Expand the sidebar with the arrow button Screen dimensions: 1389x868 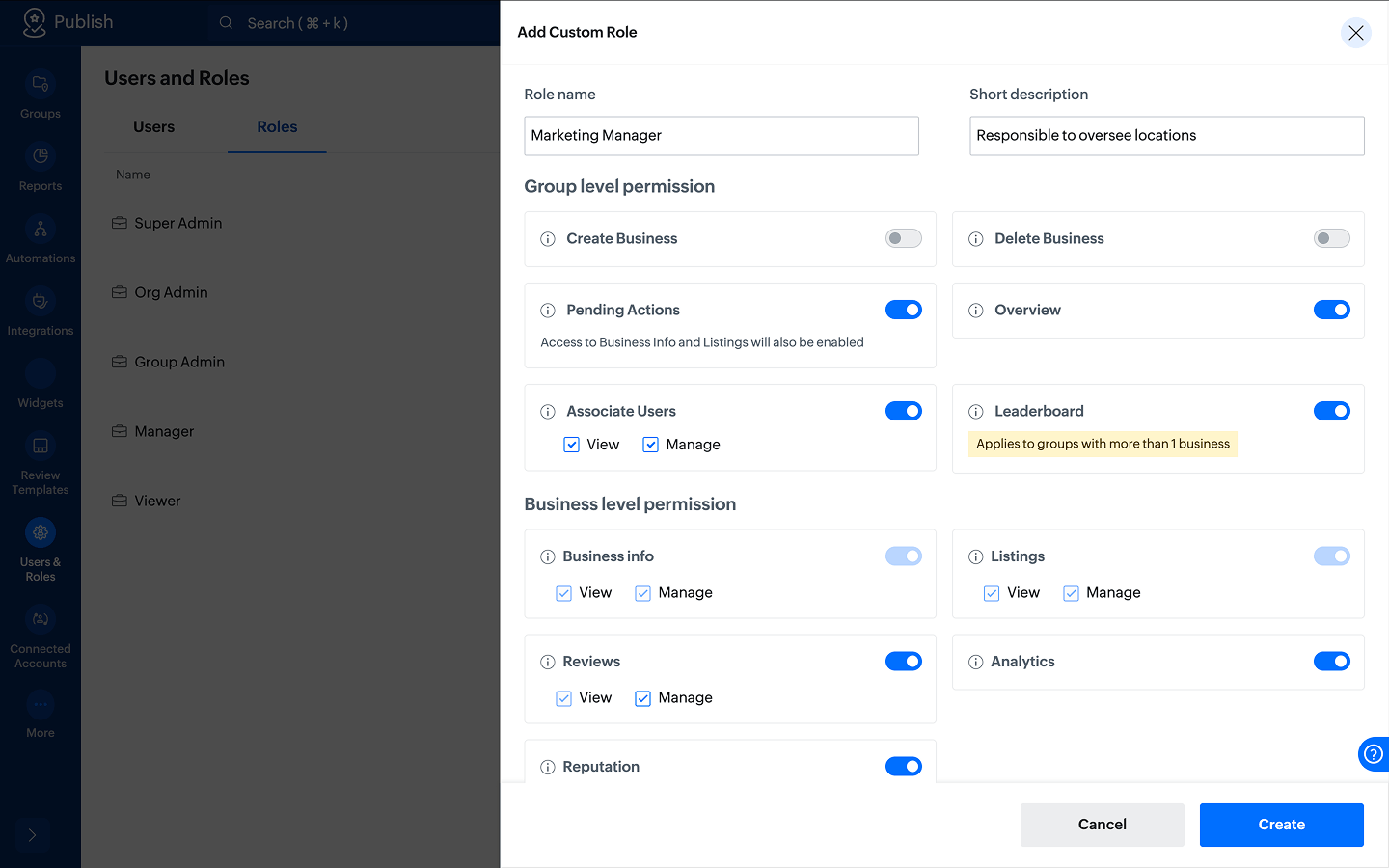pyautogui.click(x=32, y=835)
